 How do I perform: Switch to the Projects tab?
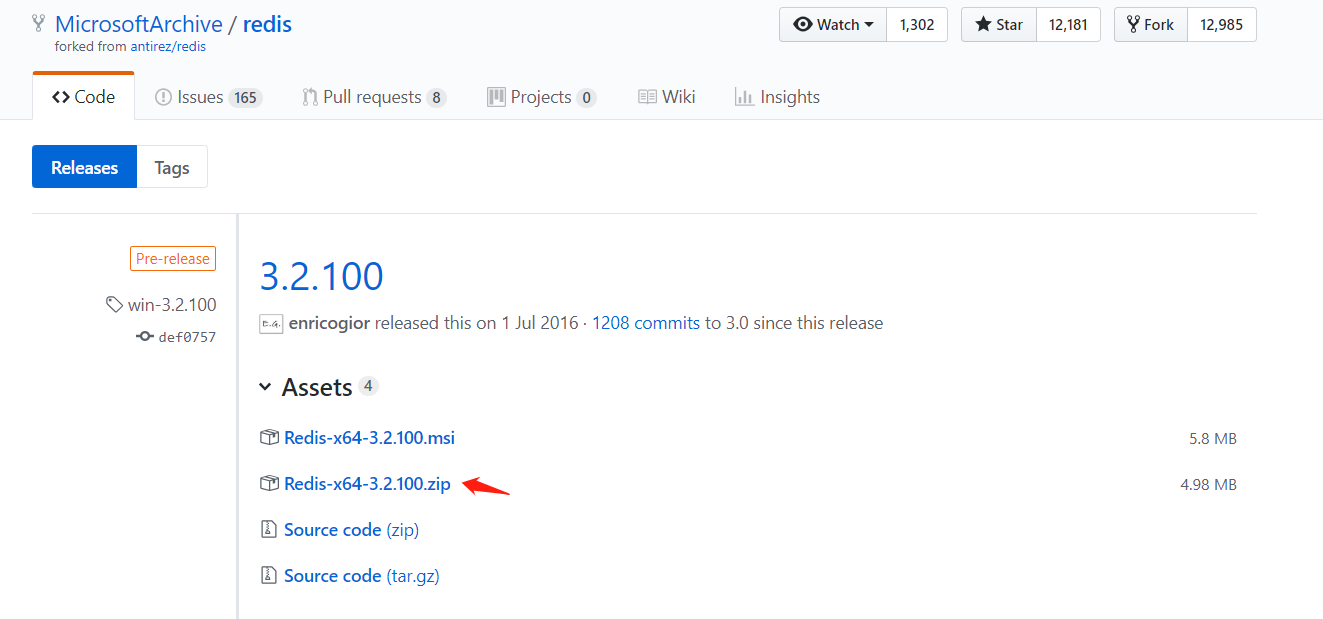(x=541, y=97)
